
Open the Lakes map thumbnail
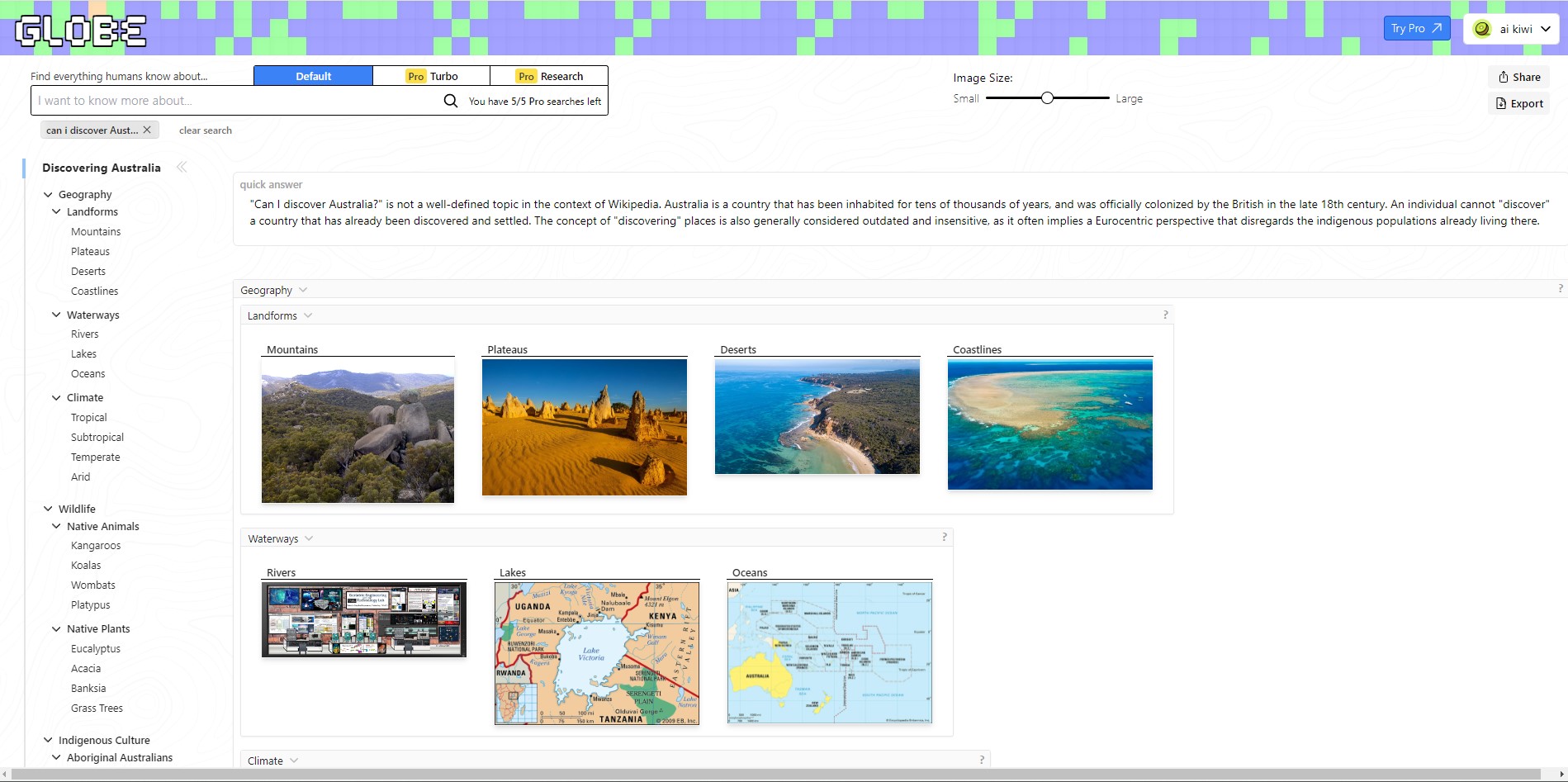click(x=597, y=653)
